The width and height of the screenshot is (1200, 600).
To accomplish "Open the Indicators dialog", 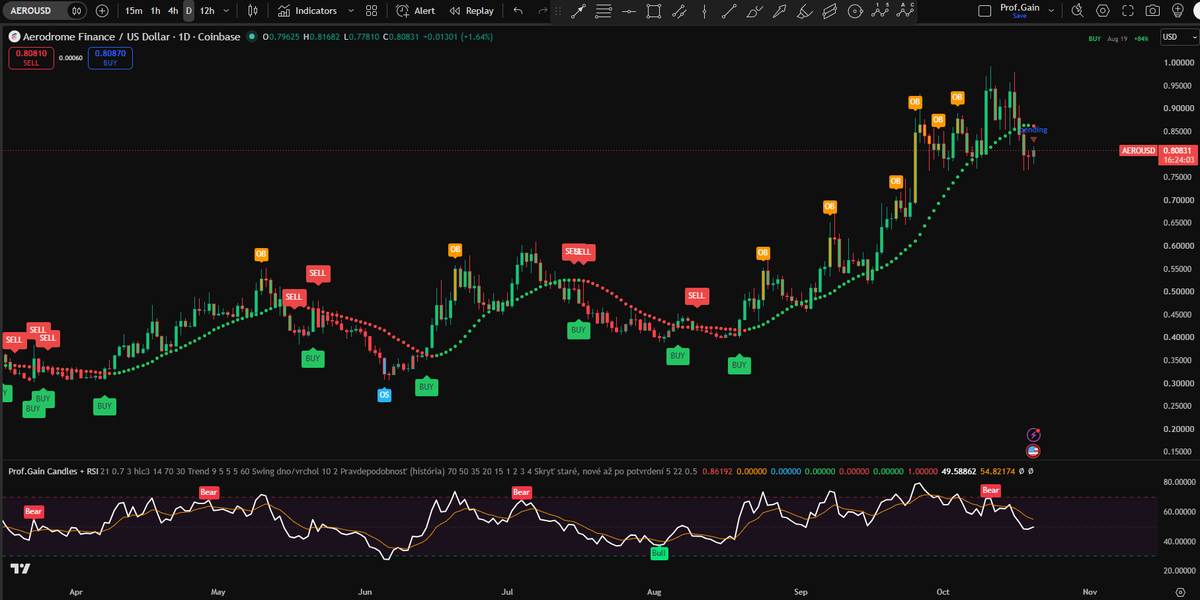I will tap(306, 10).
